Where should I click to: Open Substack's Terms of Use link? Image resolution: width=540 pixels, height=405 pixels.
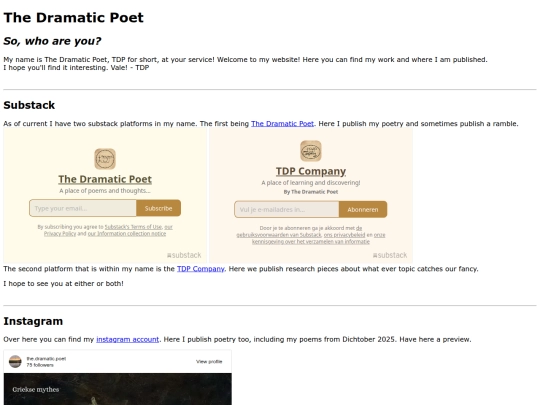133,227
